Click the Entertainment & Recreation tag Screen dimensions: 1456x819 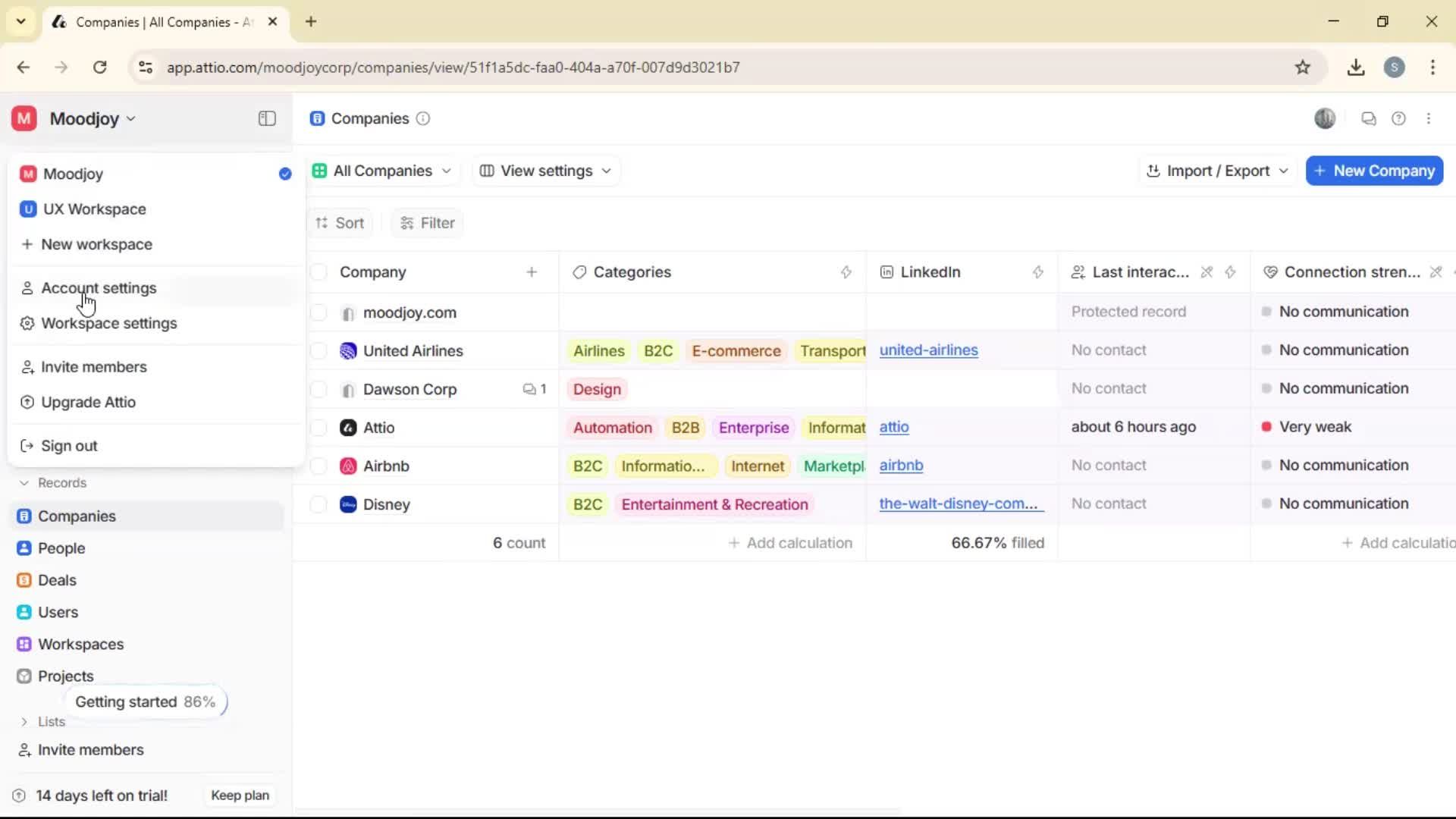pyautogui.click(x=714, y=504)
